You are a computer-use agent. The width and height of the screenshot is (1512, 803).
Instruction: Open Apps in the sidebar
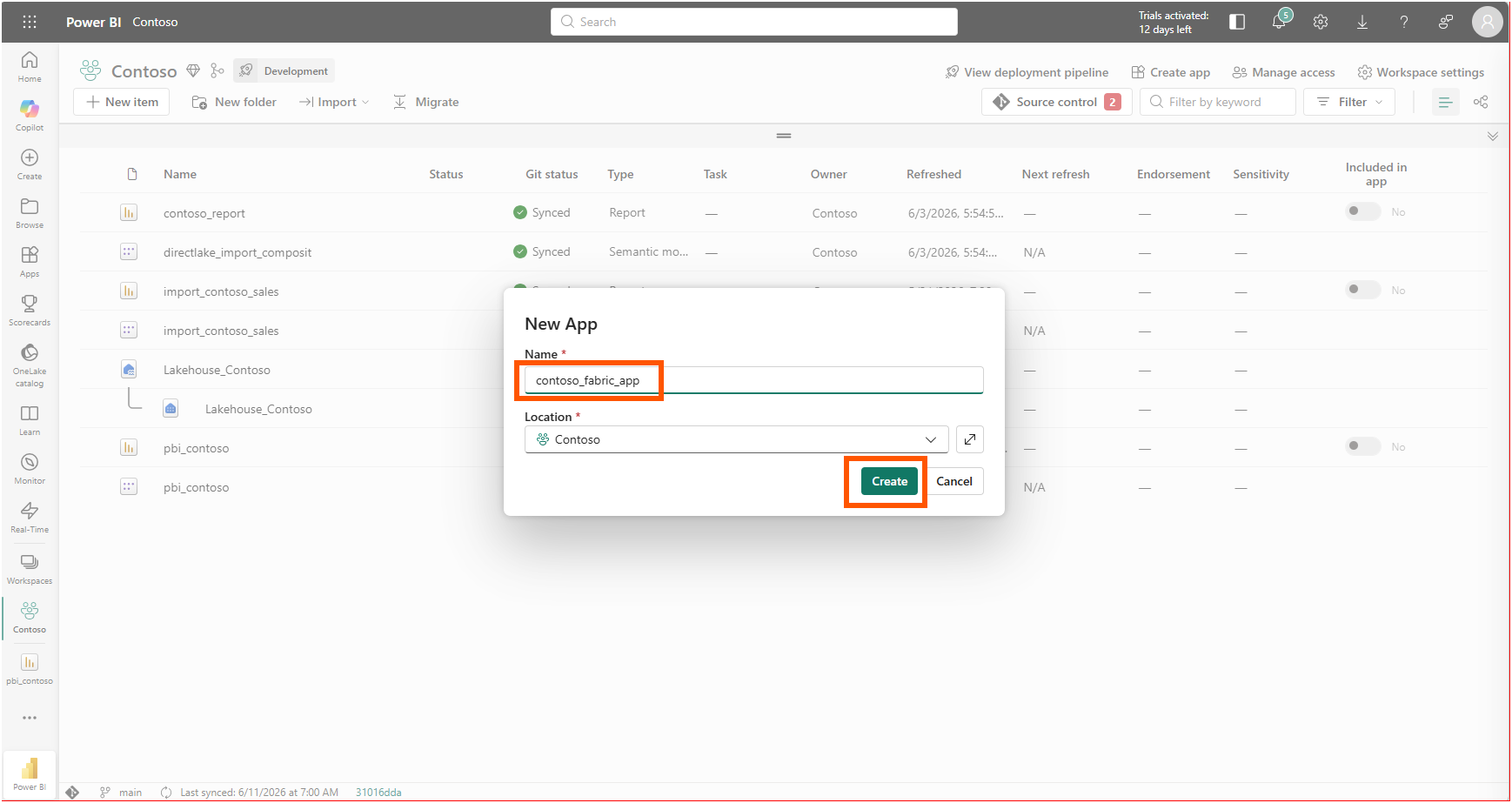30,261
